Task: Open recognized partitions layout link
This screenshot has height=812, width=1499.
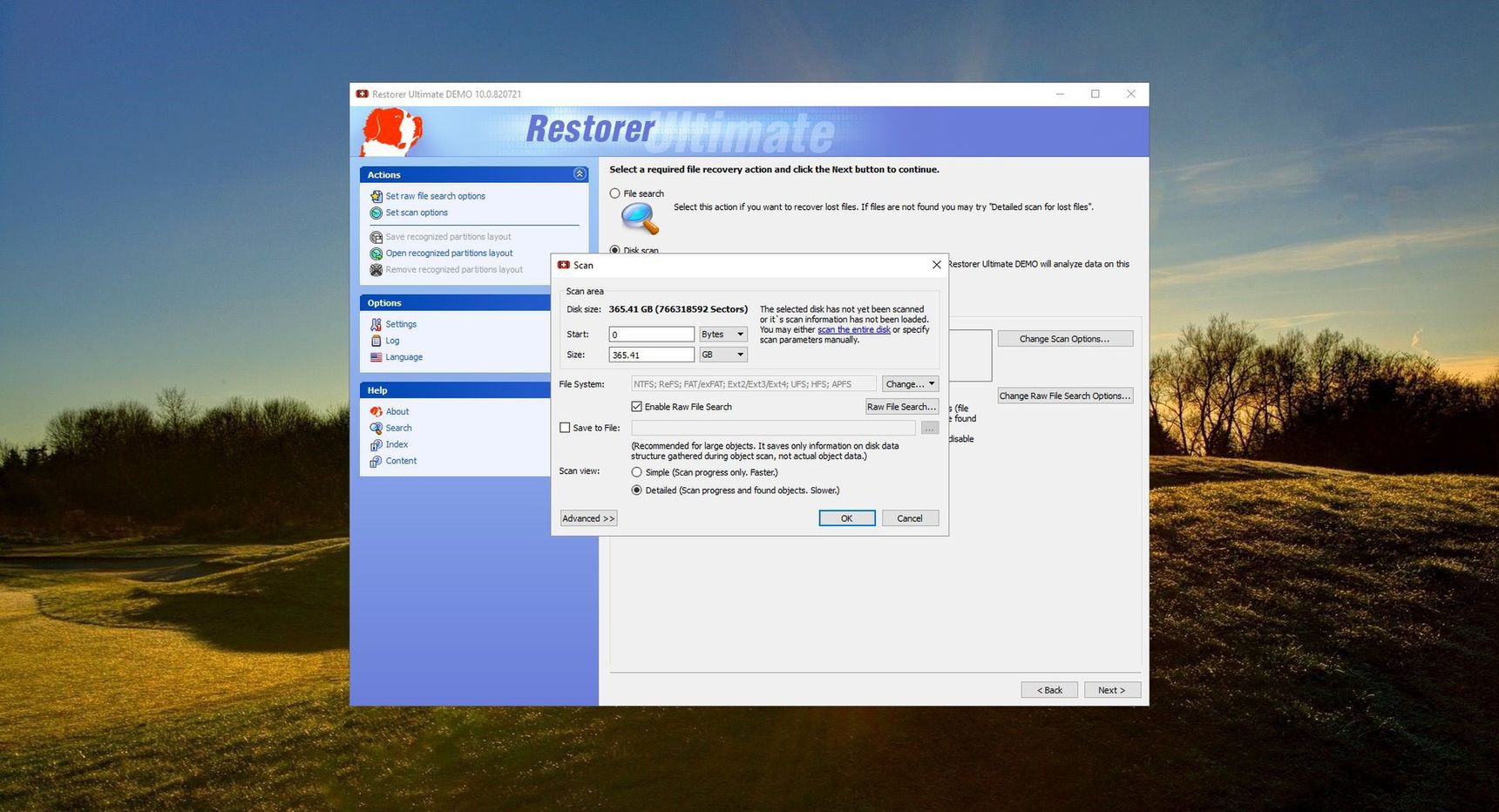Action: point(450,254)
